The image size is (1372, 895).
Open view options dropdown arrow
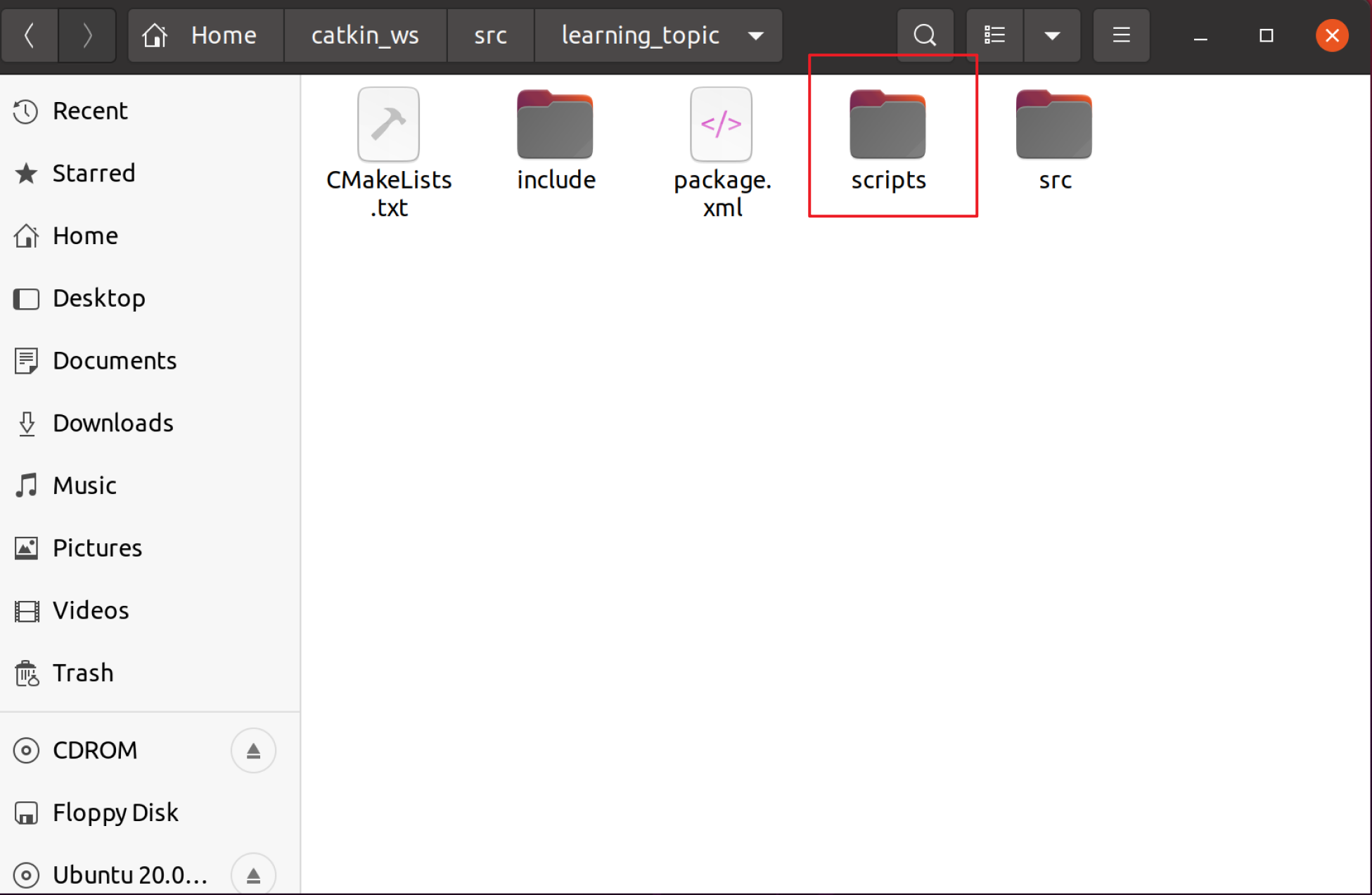coord(1052,35)
